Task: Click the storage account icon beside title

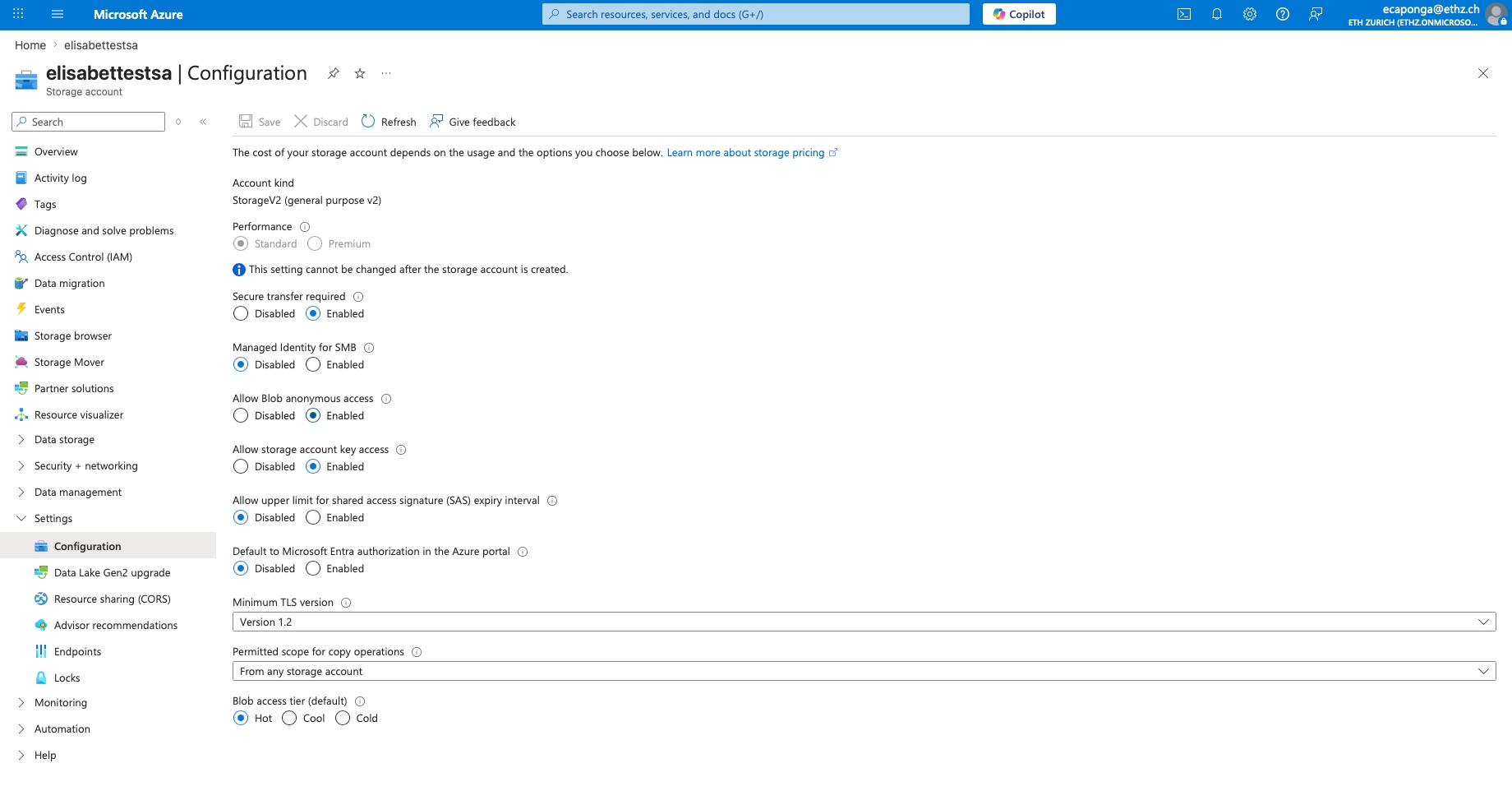Action: click(26, 80)
